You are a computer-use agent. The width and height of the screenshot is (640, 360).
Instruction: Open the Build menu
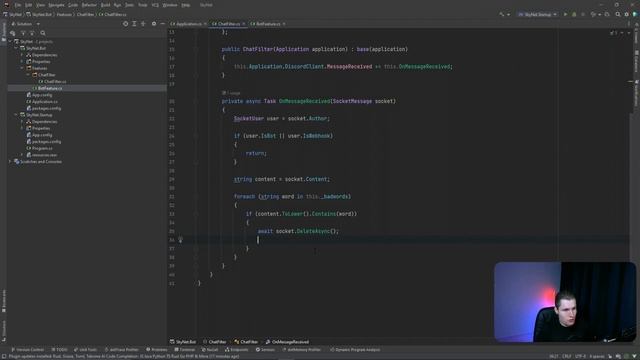tap(105, 5)
